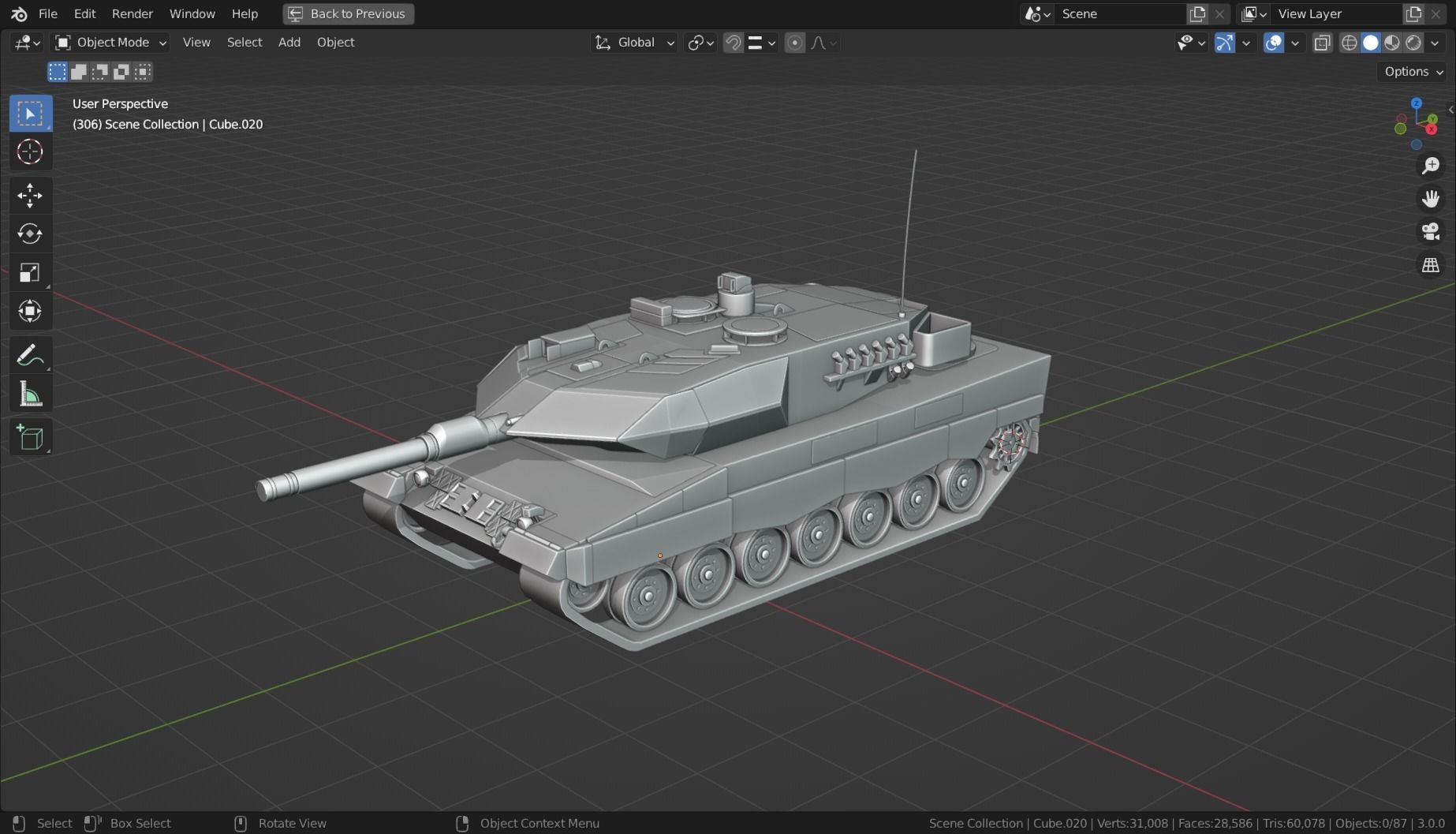The image size is (1456, 834).
Task: Open the Blender logo app menu
Action: [19, 13]
